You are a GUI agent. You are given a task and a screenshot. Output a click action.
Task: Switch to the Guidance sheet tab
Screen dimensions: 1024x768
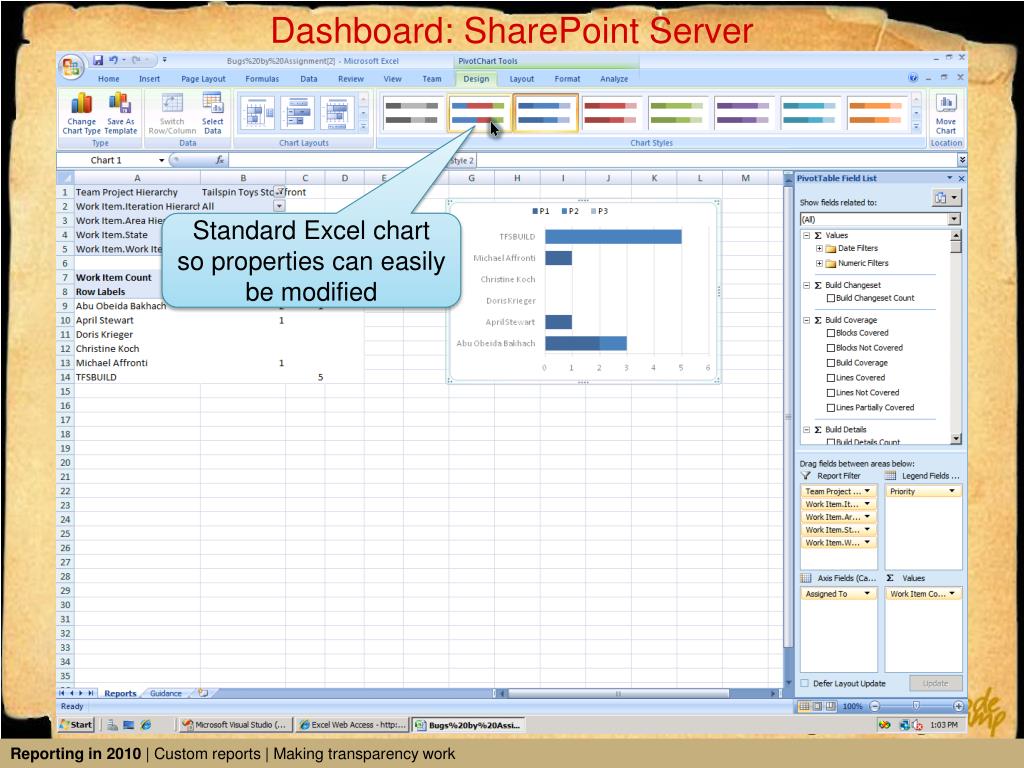pos(166,694)
